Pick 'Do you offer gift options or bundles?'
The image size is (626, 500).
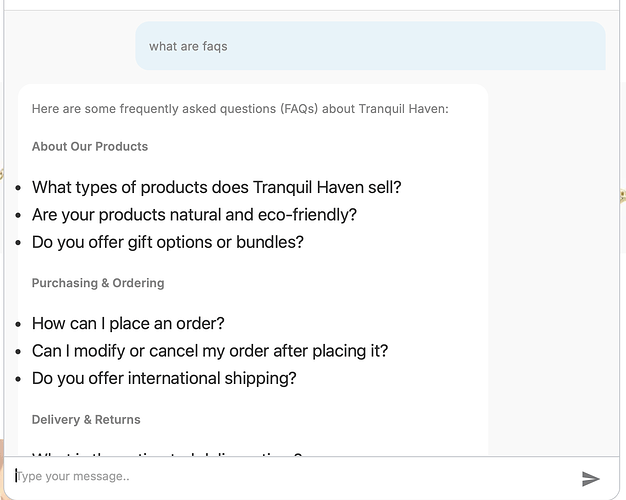pyautogui.click(x=168, y=242)
